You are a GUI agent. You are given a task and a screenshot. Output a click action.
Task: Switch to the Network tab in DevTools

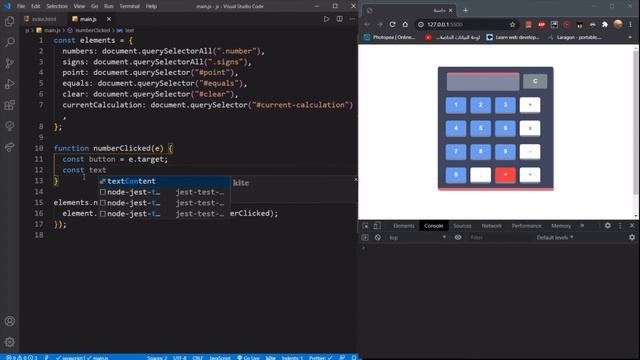(491, 226)
